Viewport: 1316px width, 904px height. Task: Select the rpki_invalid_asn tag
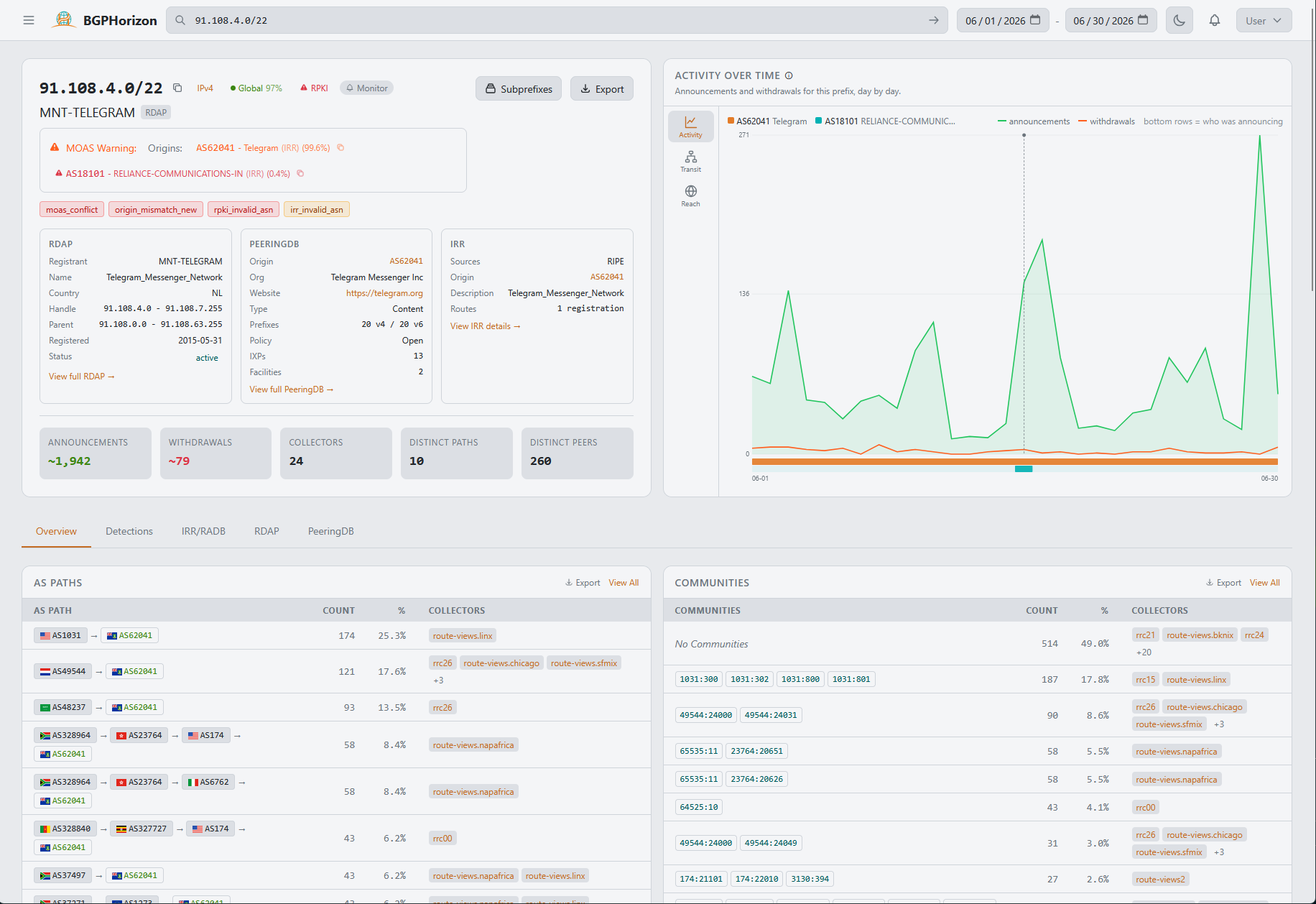pyautogui.click(x=244, y=209)
